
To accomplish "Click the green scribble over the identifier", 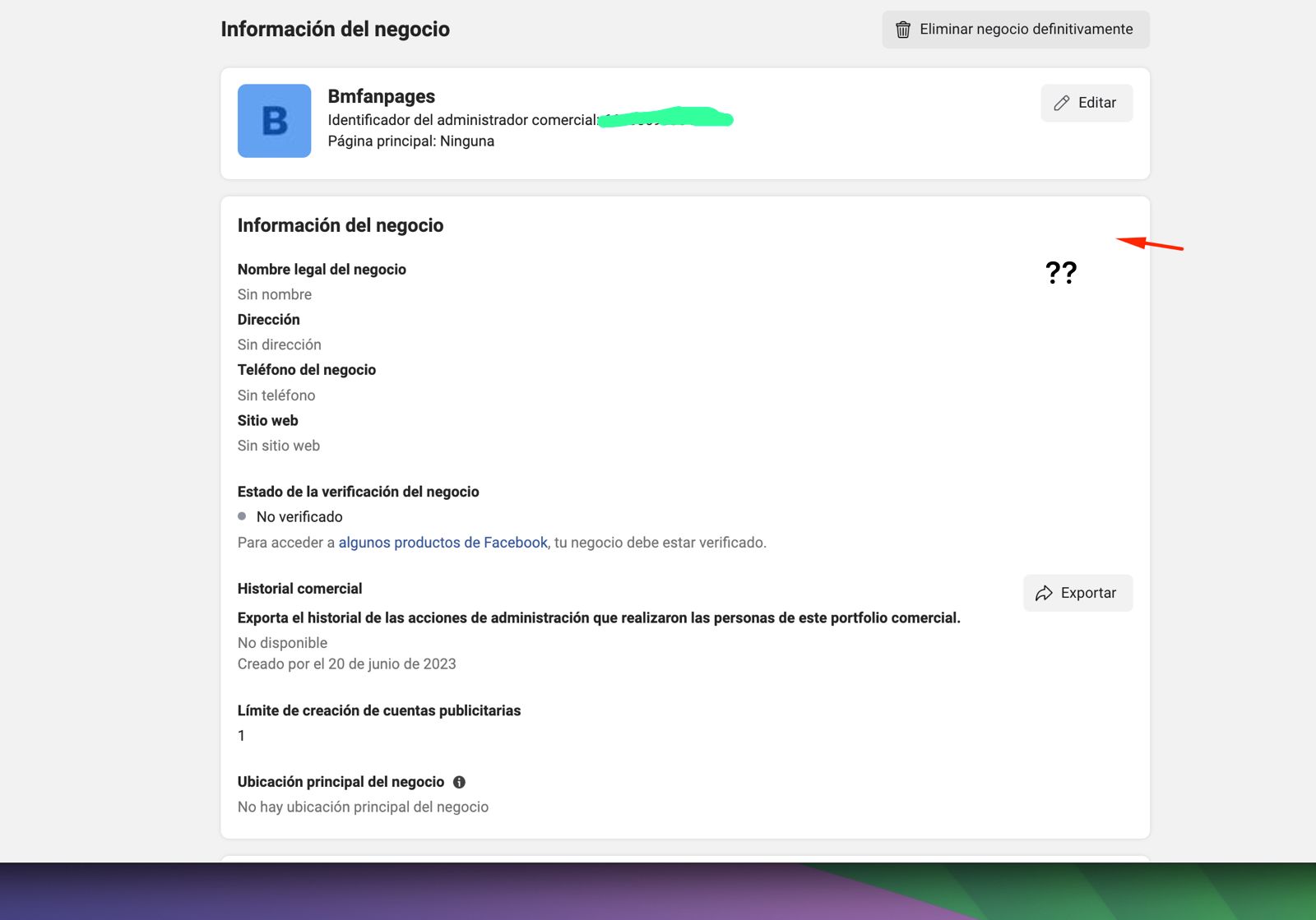I will pyautogui.click(x=665, y=118).
